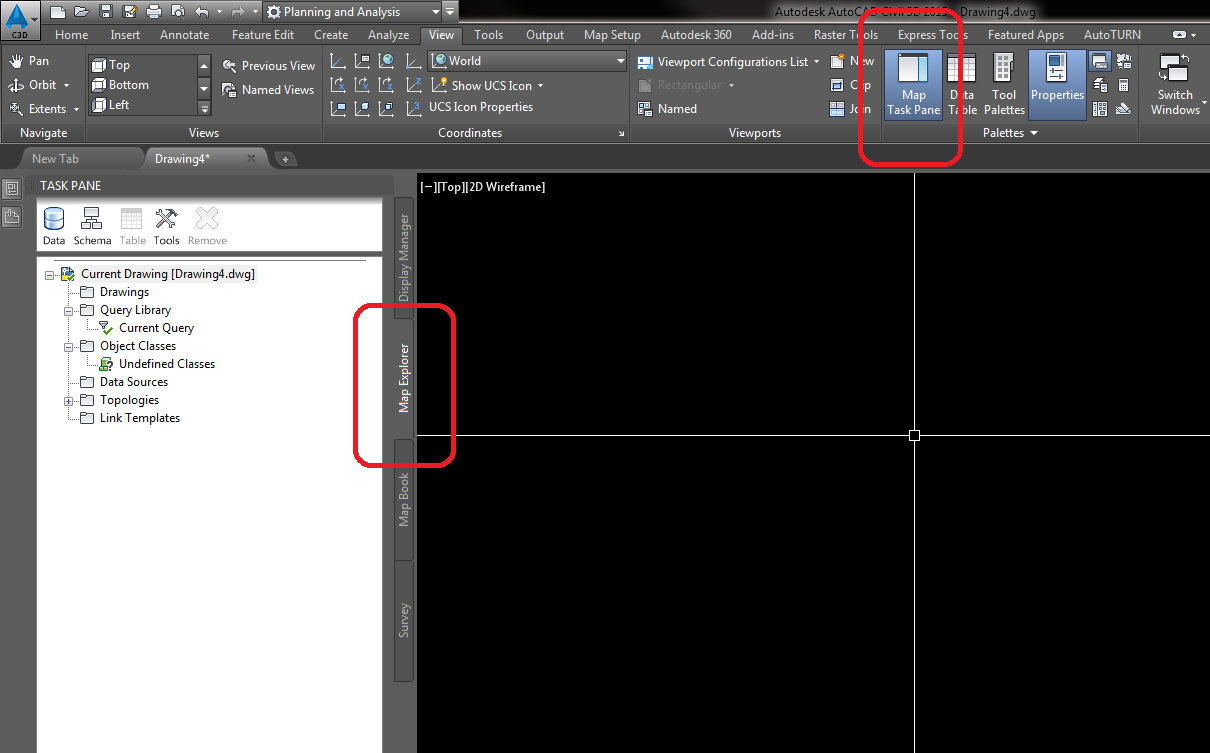Collapse the Query Library tree node
The height and width of the screenshot is (753, 1210).
[69, 311]
